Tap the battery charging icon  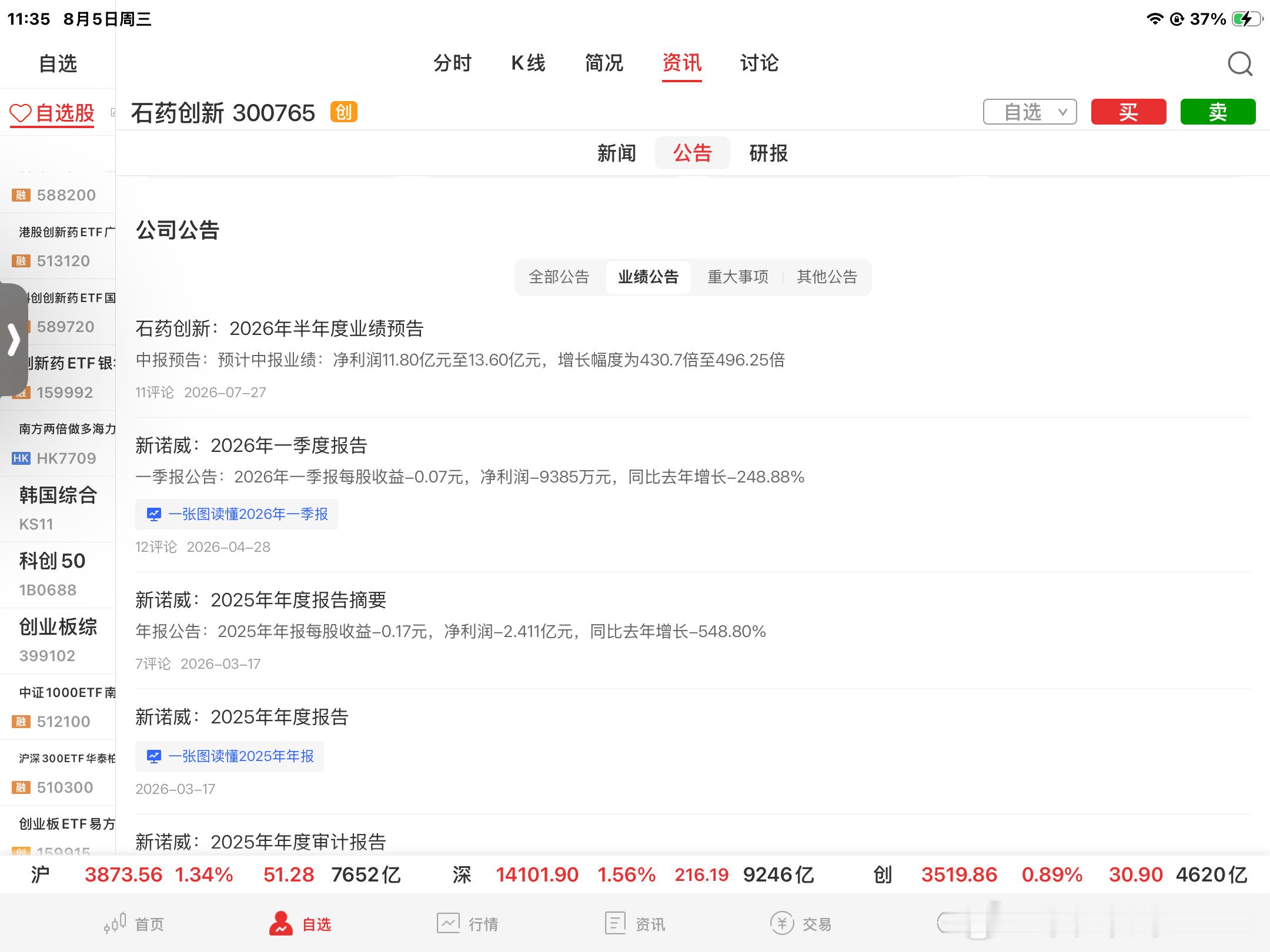tap(1246, 19)
